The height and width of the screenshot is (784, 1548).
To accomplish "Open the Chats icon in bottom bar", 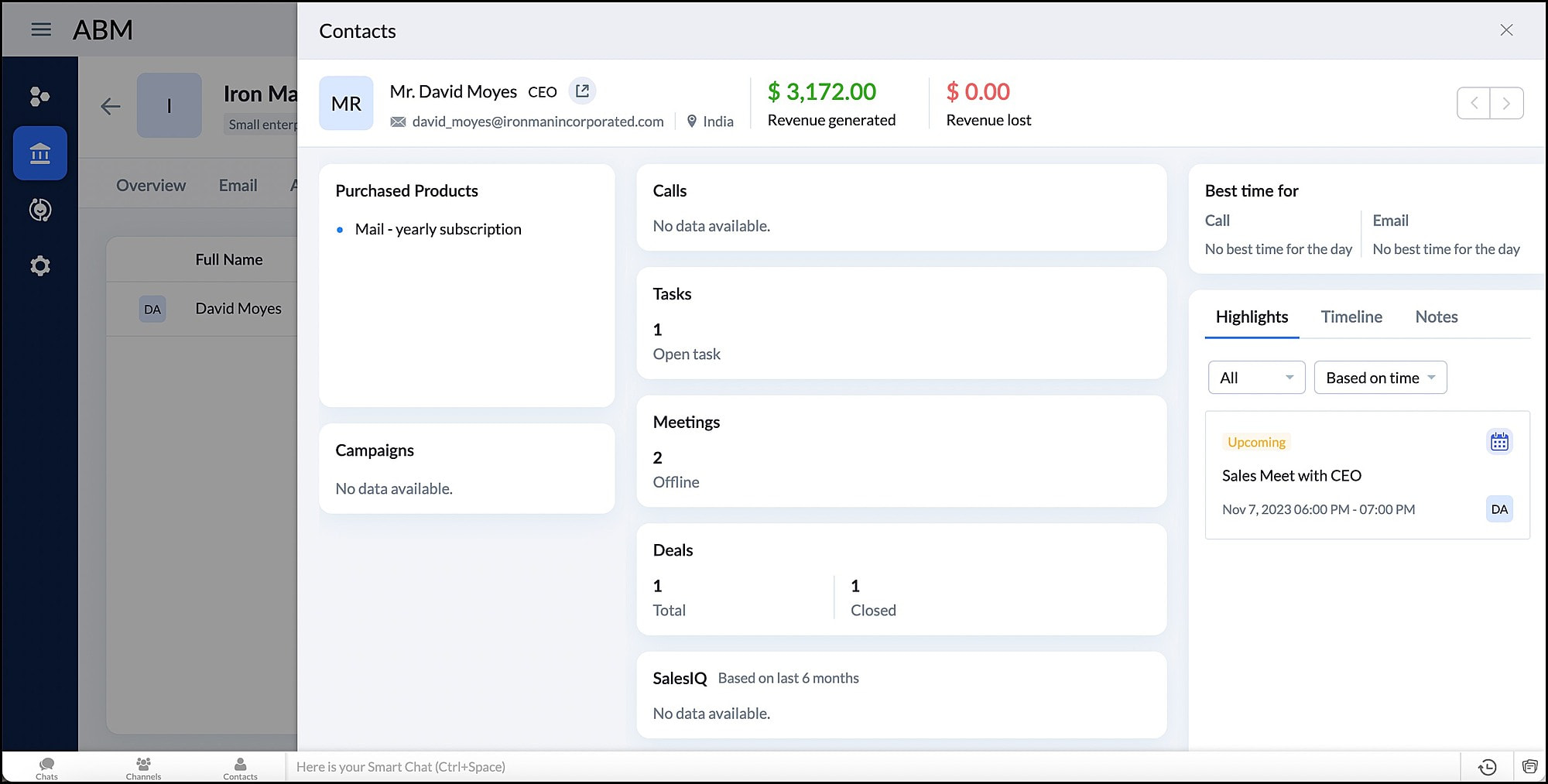I will pyautogui.click(x=46, y=768).
